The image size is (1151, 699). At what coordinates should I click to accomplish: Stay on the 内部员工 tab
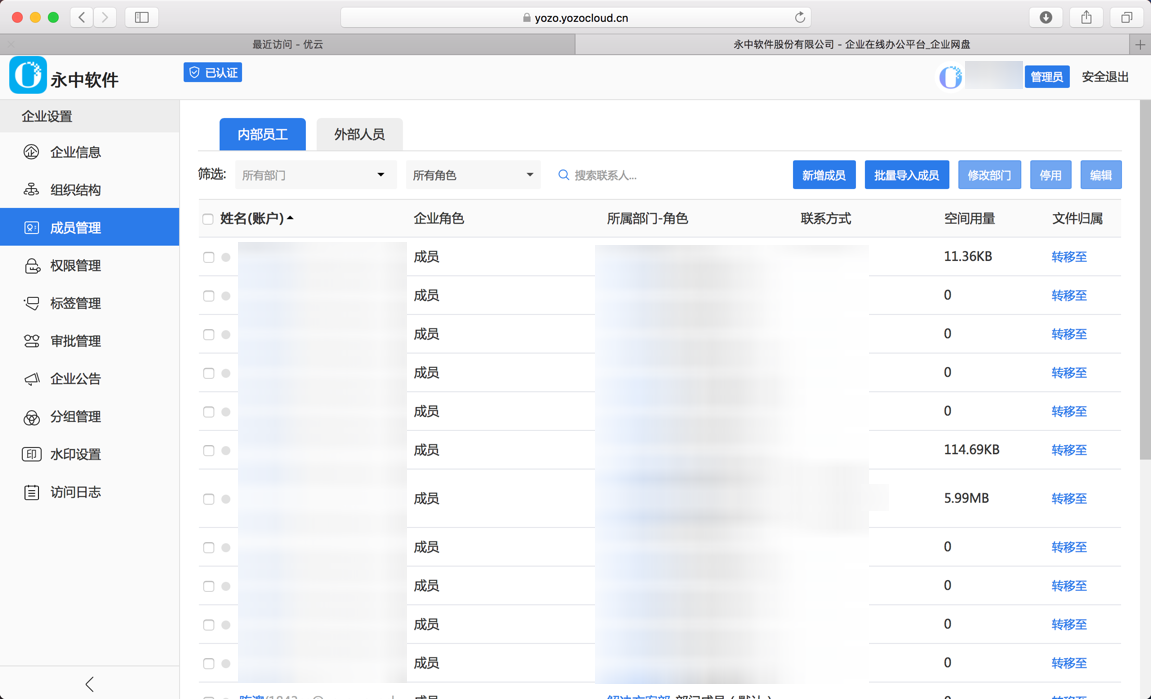coord(262,134)
